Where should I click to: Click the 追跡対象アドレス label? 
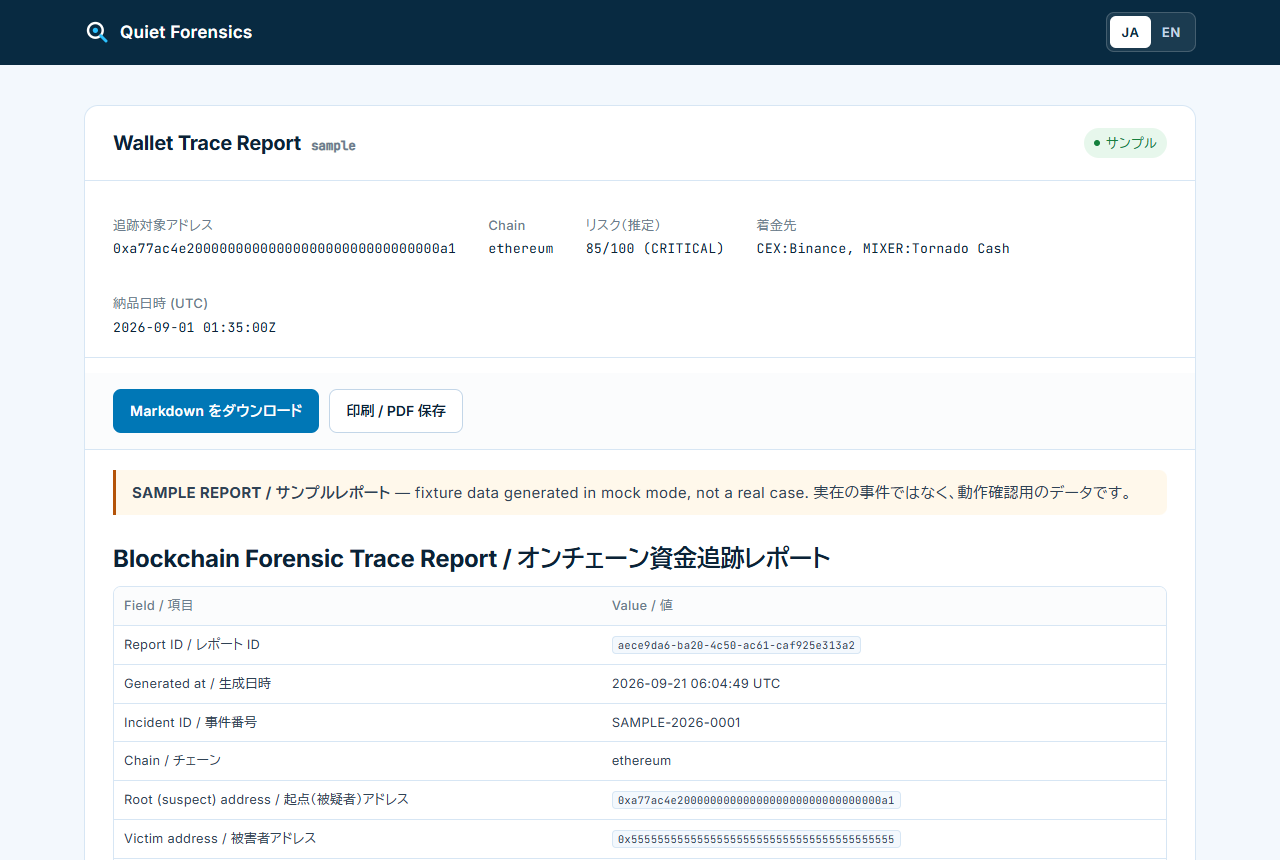163,226
